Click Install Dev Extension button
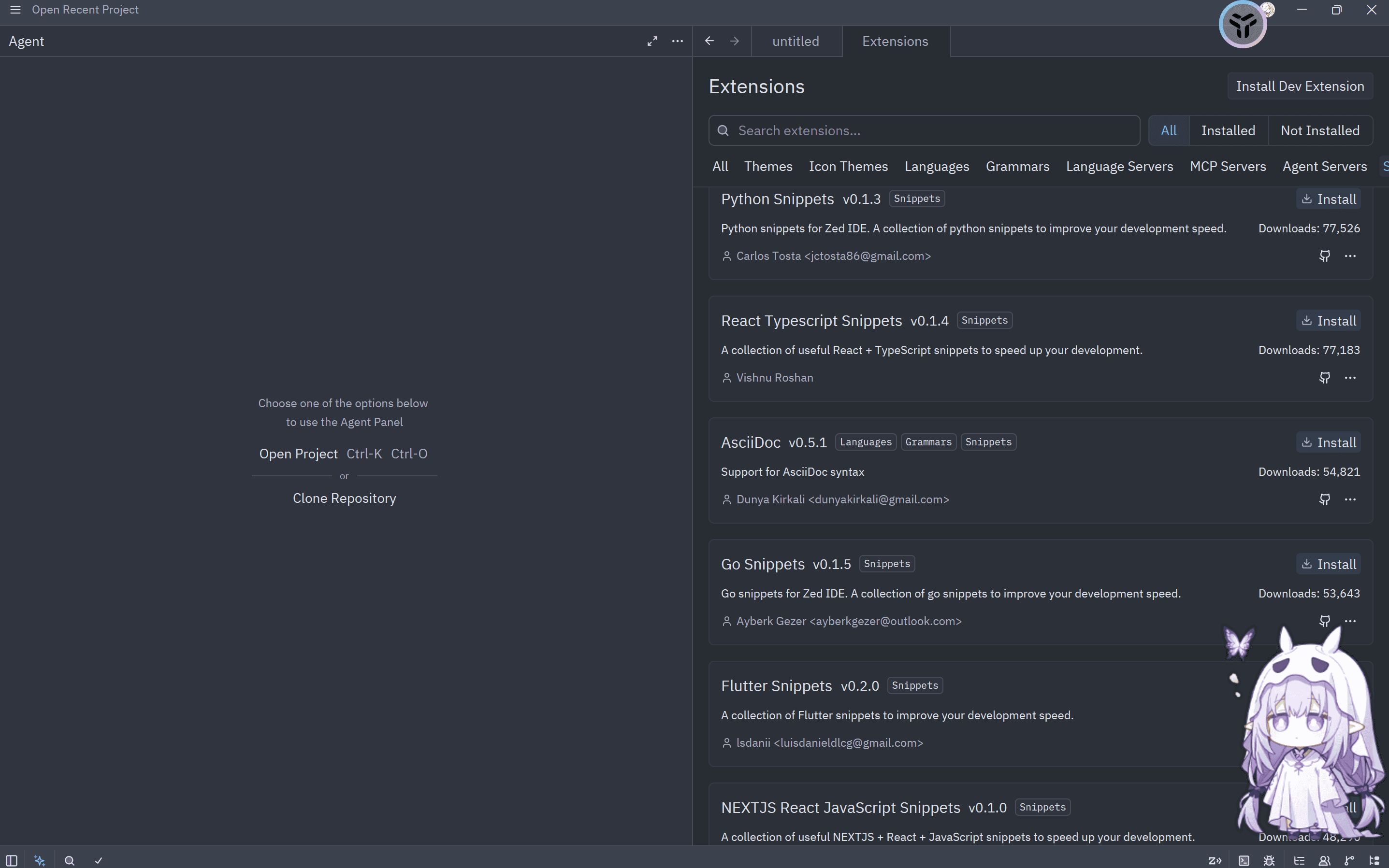 coord(1300,86)
